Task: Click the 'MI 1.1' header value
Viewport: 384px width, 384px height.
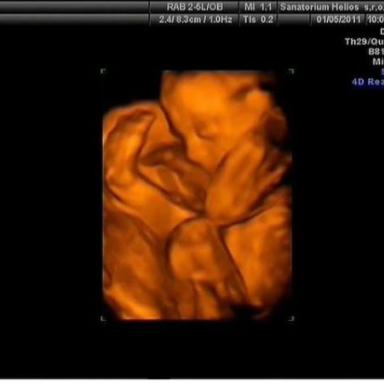Action: 258,7
